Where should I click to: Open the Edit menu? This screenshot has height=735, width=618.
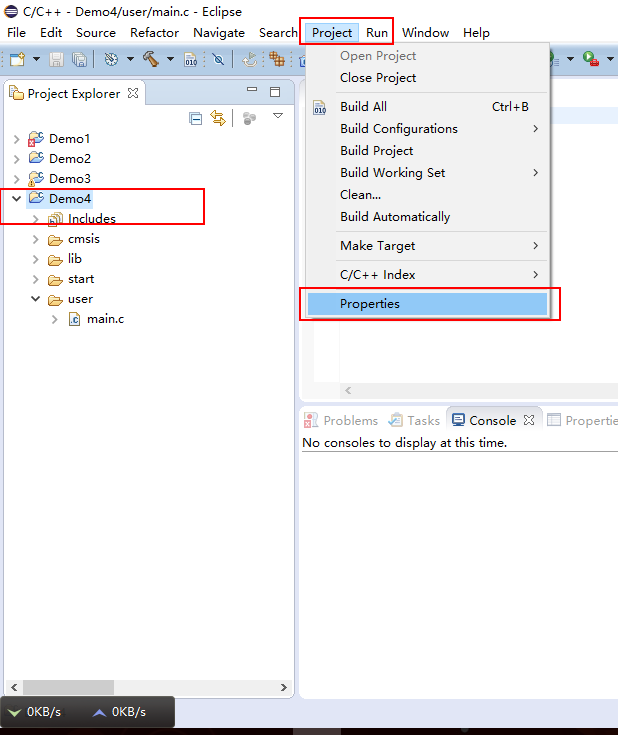(51, 33)
